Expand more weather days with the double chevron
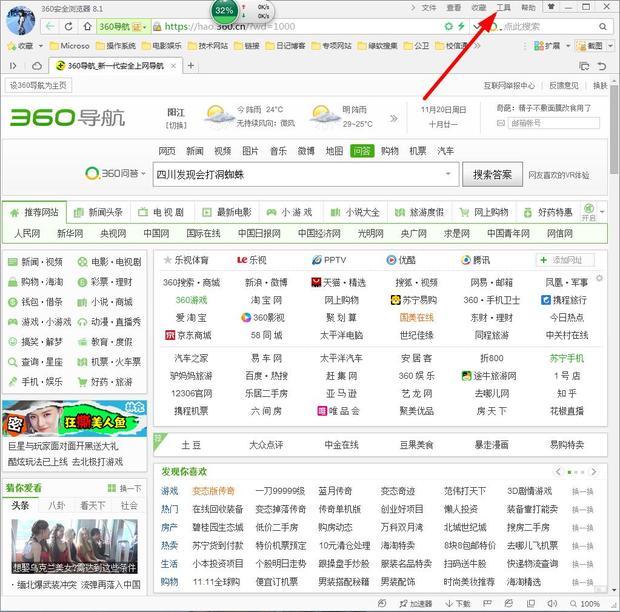 [x=394, y=118]
